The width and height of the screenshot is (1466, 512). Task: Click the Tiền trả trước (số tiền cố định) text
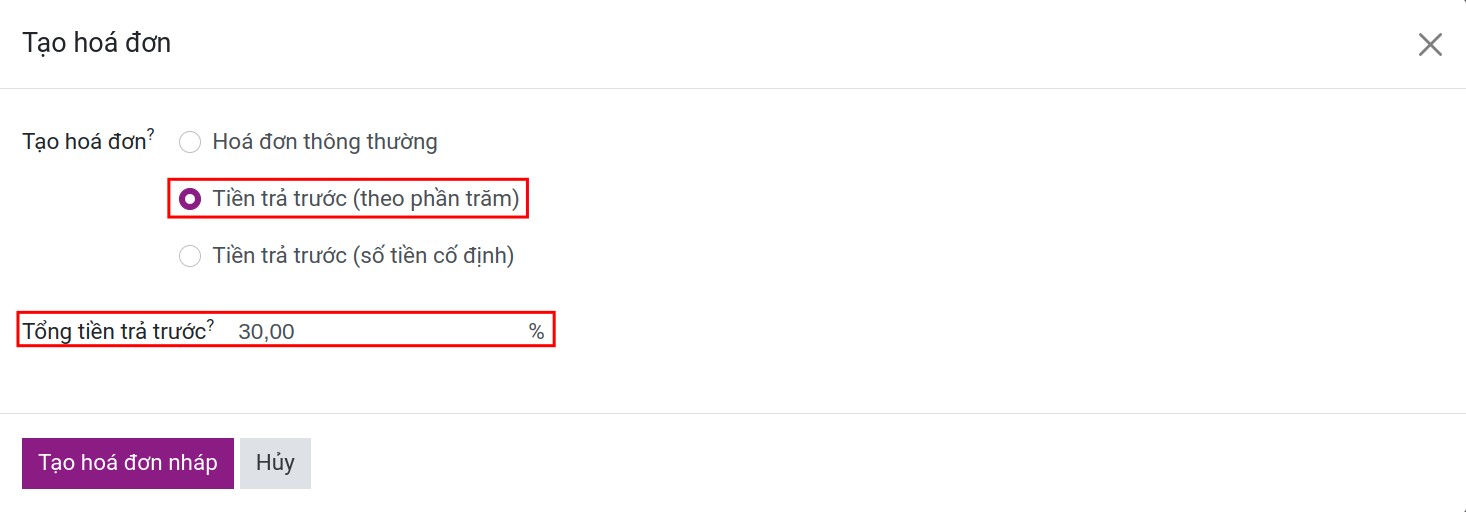pos(363,256)
